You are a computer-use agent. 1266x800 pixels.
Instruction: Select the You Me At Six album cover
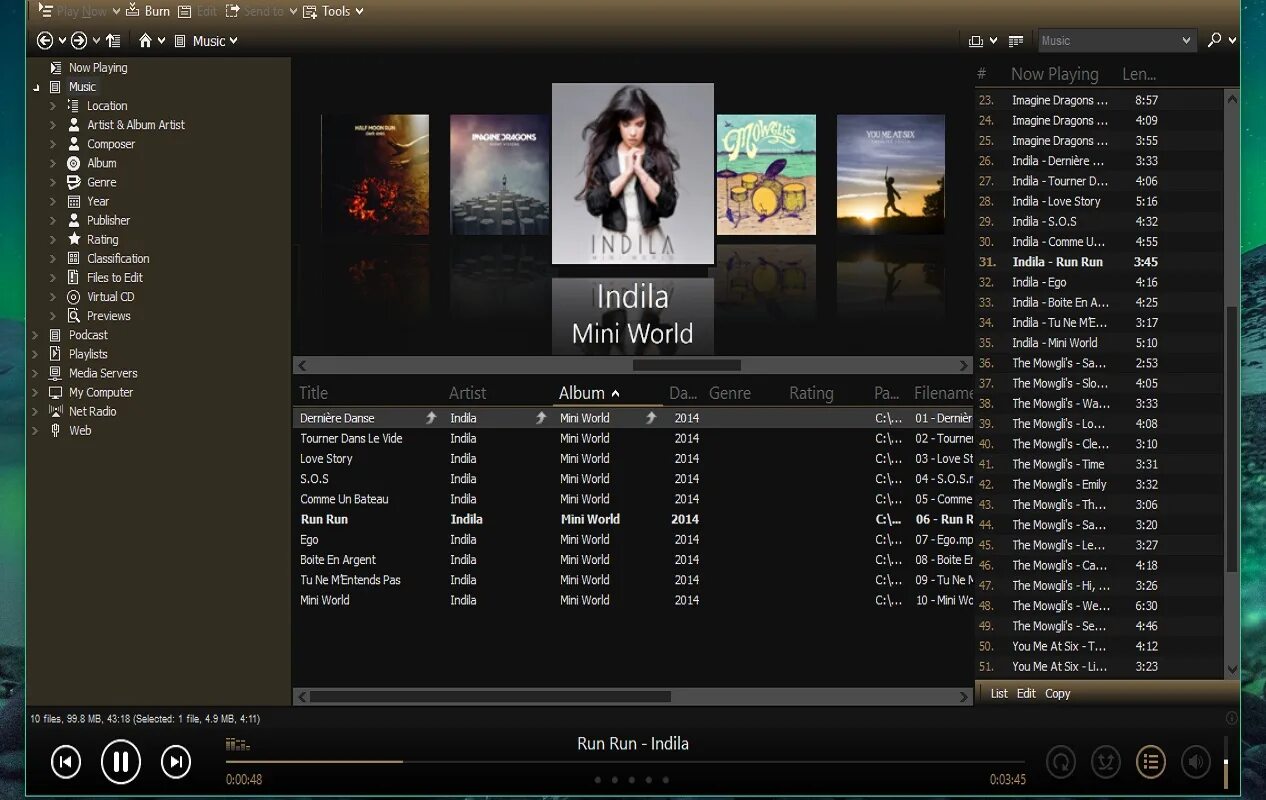pyautogui.click(x=890, y=175)
